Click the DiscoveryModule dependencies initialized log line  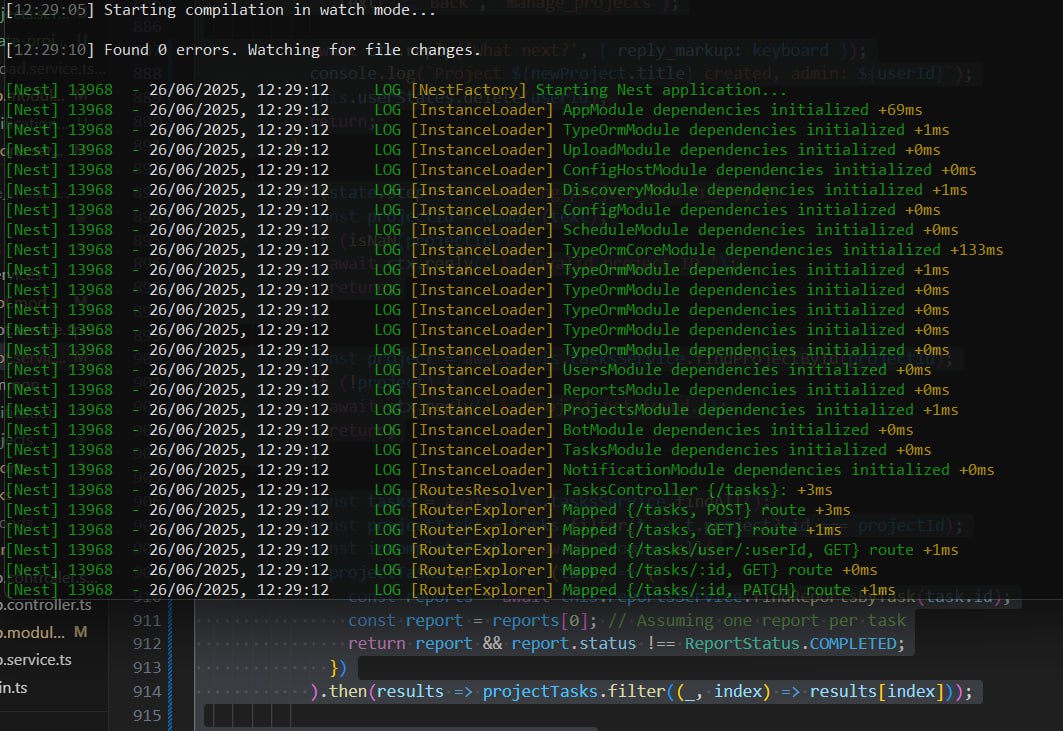click(486, 190)
